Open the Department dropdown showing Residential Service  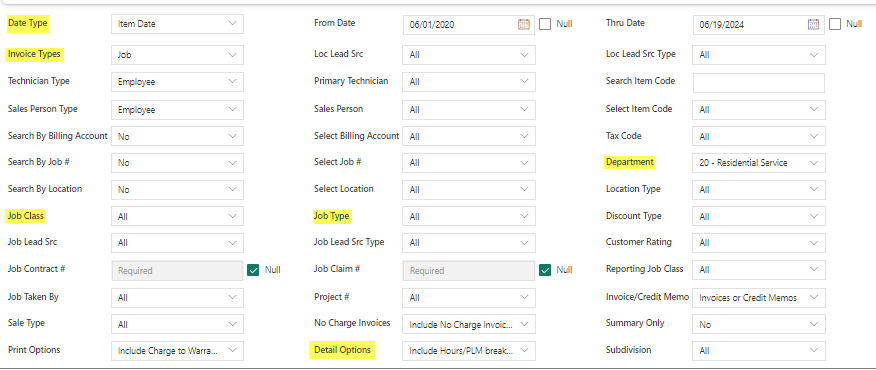click(759, 163)
